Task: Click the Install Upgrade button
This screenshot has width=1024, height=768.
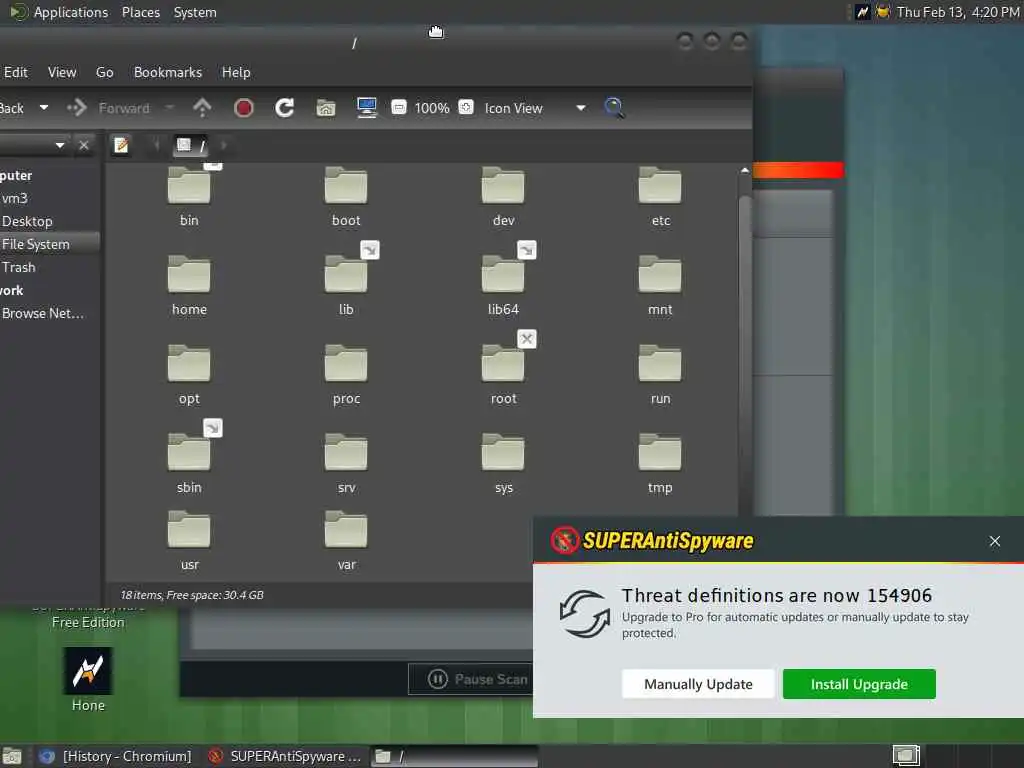Action: [x=859, y=684]
